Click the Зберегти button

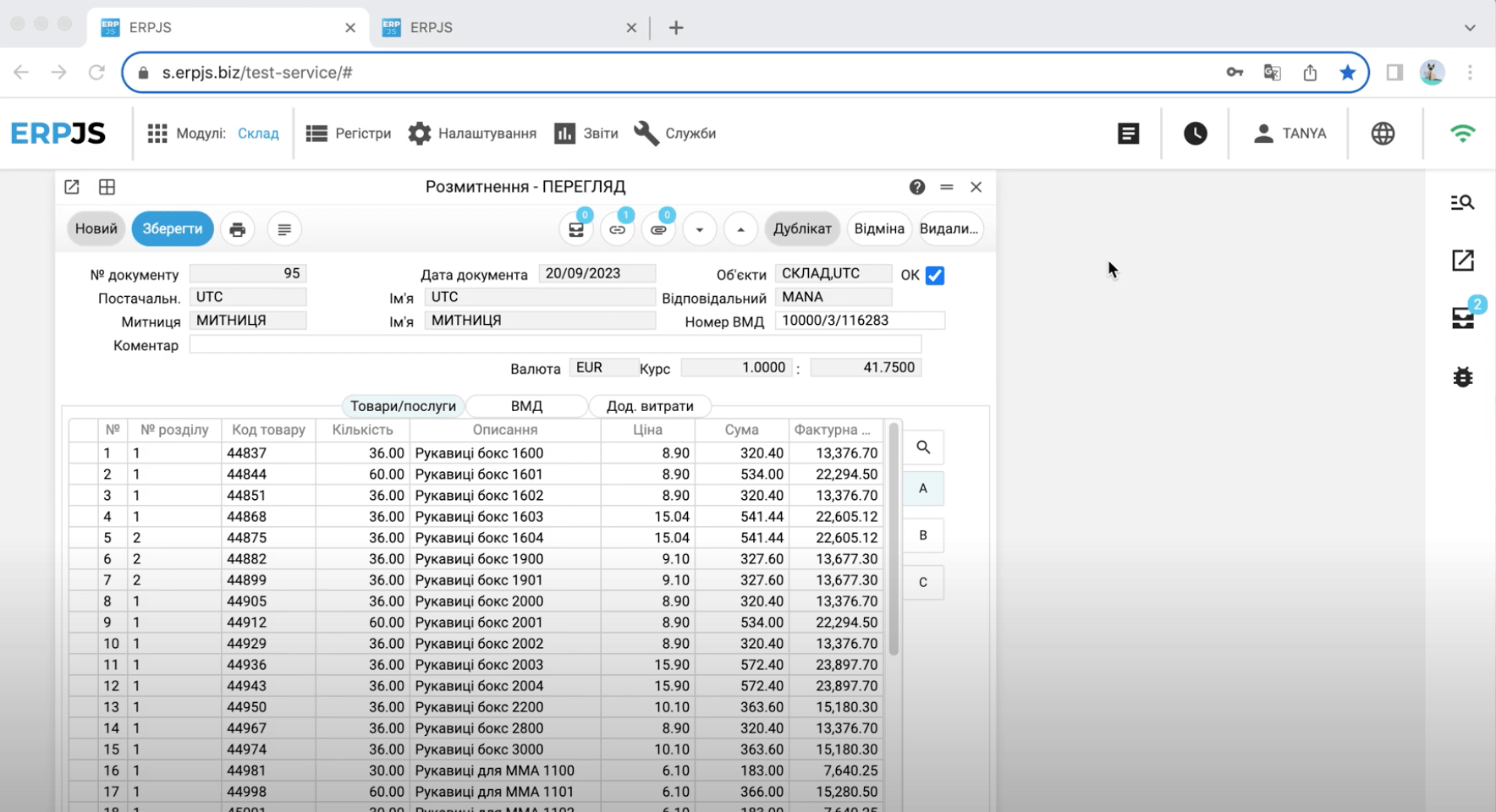coord(173,229)
